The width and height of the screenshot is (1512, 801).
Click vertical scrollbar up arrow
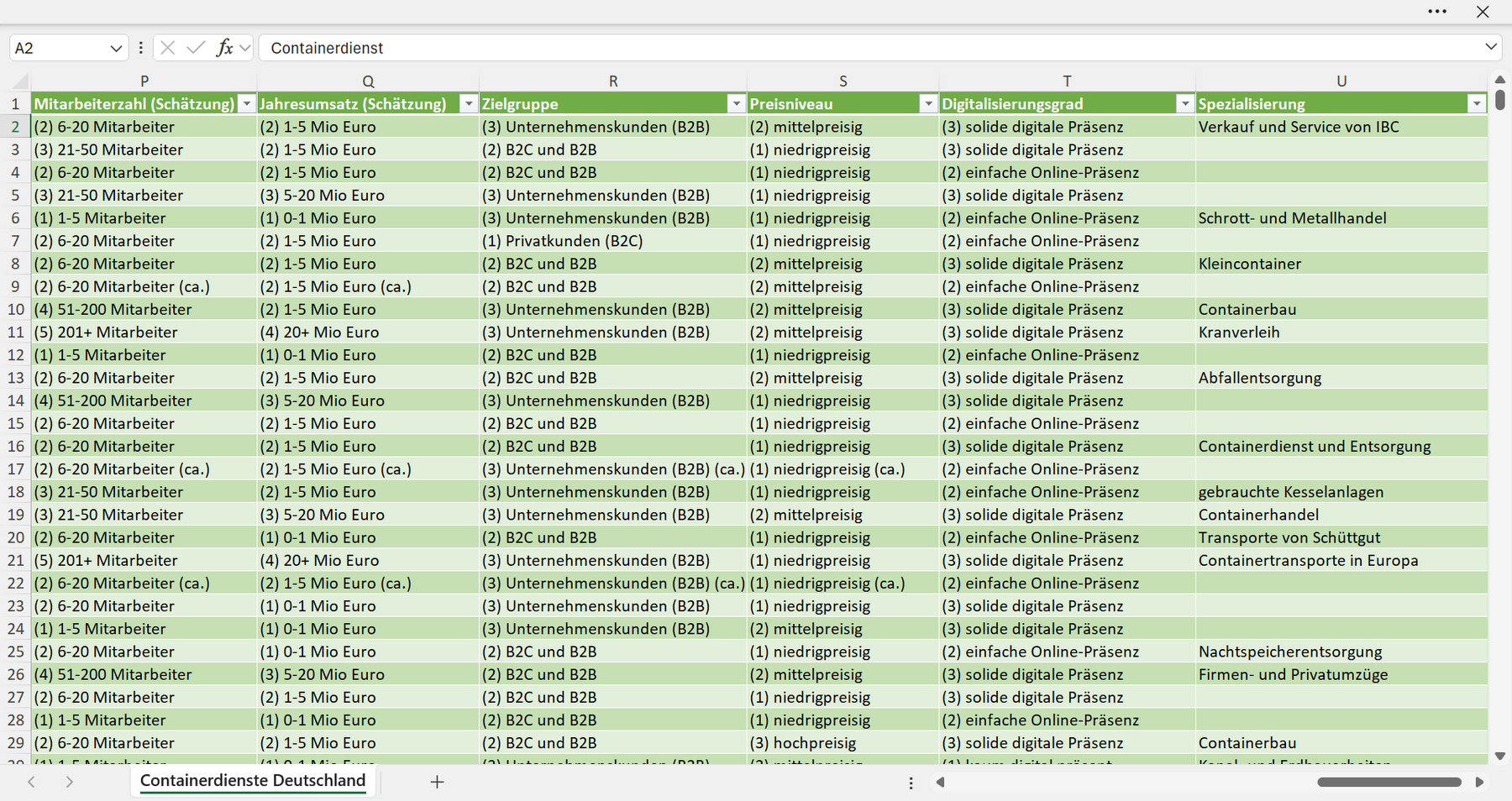click(1500, 80)
